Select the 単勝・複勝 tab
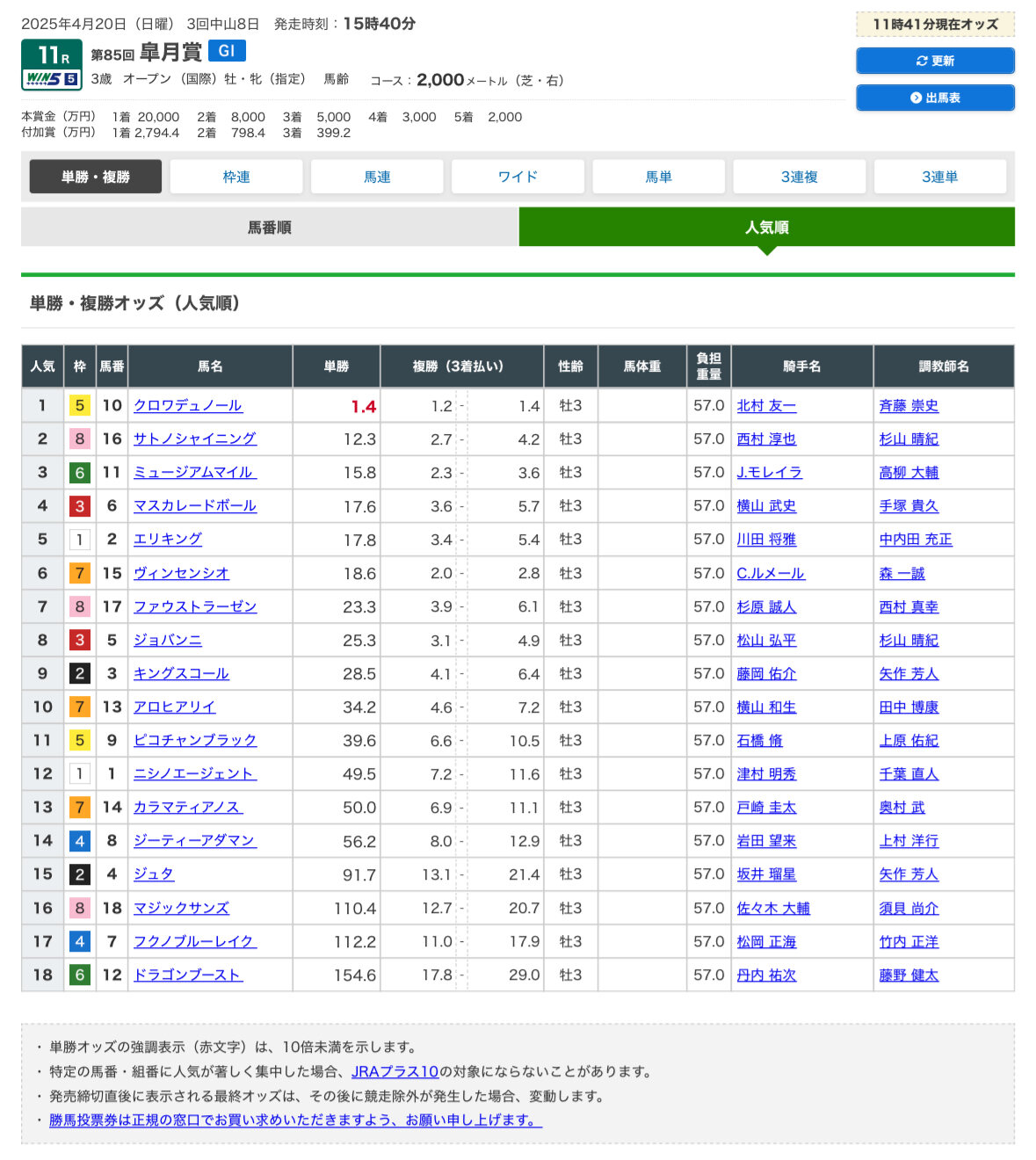The height and width of the screenshot is (1160, 1036). pos(96,177)
